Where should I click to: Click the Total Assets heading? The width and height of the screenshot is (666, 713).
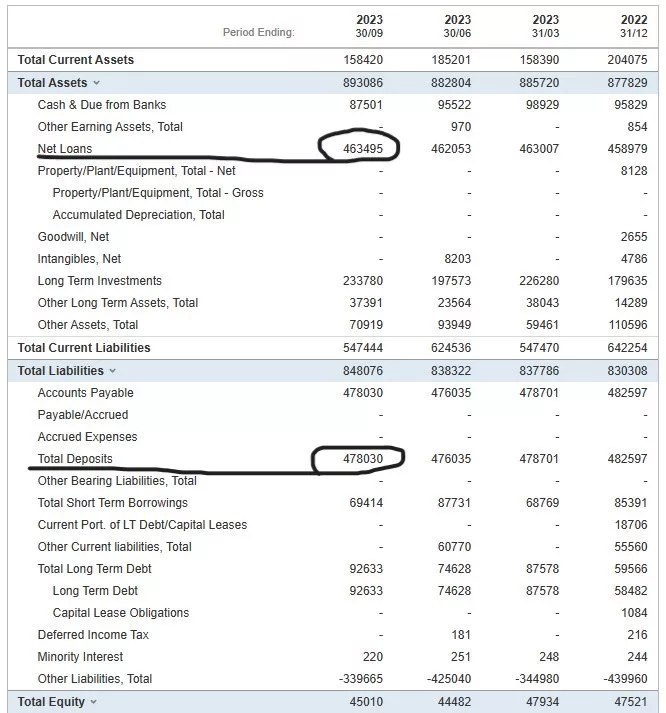click(x=52, y=83)
